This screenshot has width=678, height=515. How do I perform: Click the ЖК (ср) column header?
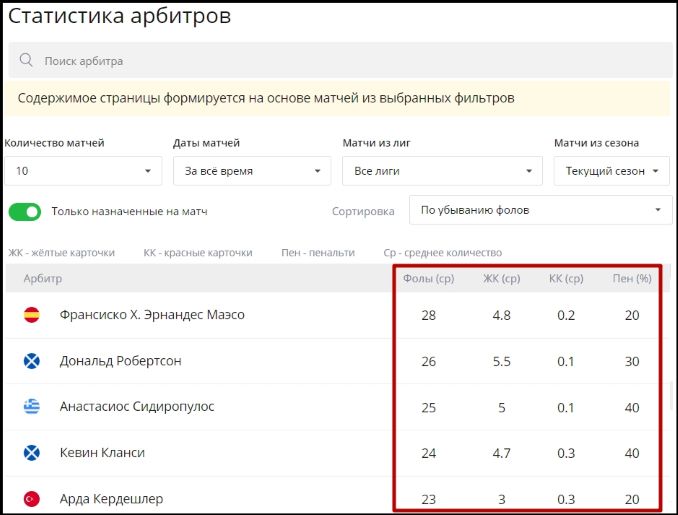click(501, 278)
